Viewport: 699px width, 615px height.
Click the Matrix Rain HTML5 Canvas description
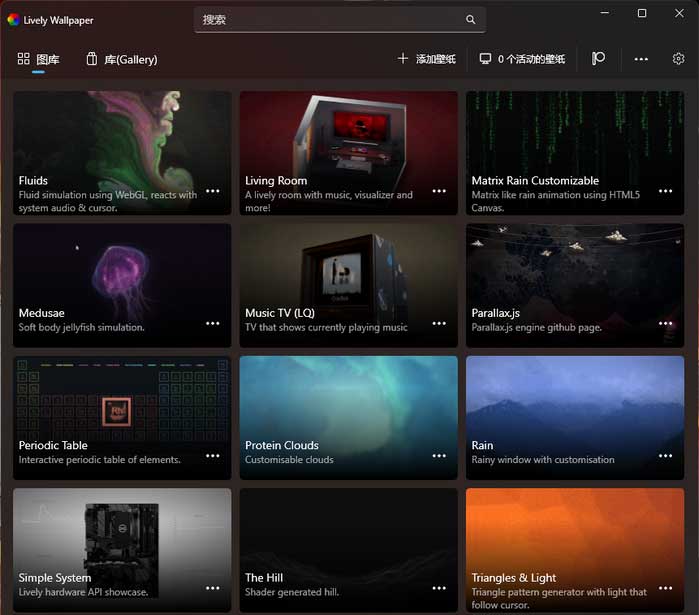coord(555,201)
